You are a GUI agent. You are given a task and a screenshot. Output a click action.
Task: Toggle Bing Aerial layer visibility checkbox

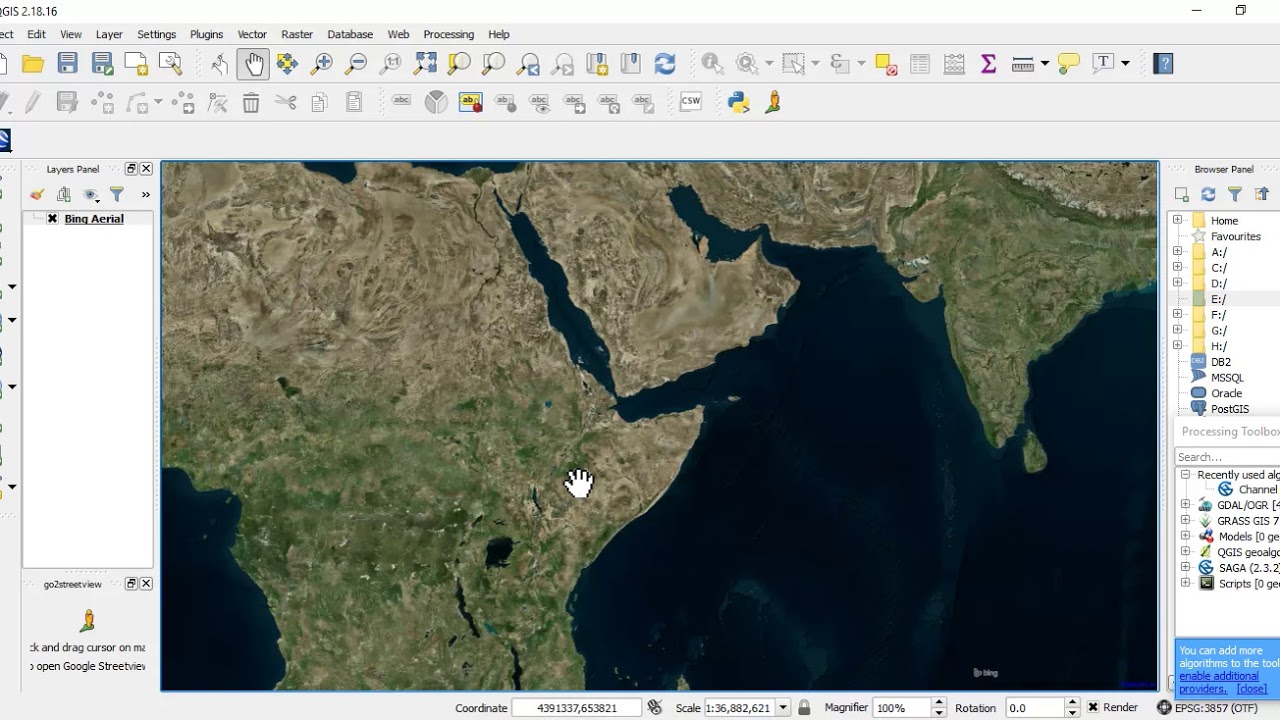pyautogui.click(x=52, y=219)
